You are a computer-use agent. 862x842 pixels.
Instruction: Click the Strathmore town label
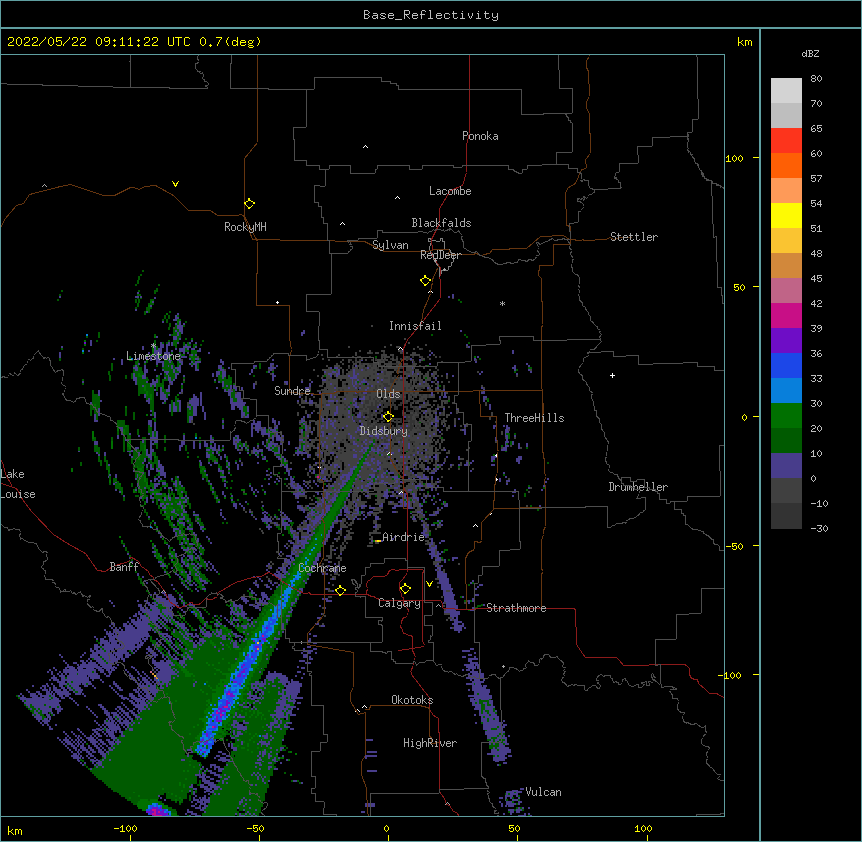pos(516,608)
